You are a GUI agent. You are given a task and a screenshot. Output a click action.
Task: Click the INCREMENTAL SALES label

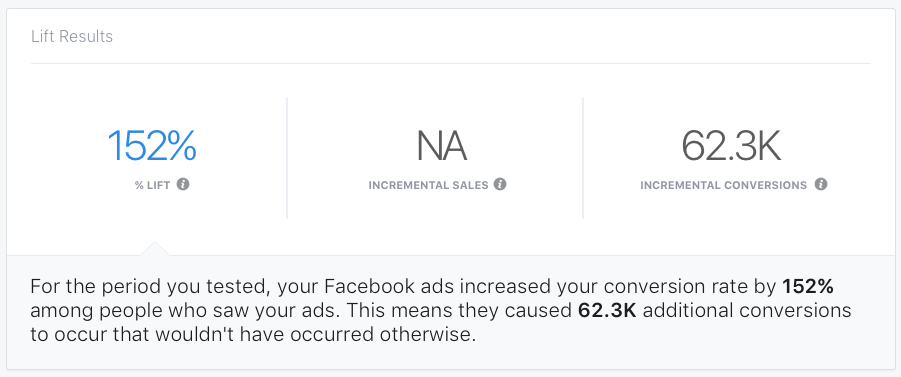pyautogui.click(x=428, y=186)
